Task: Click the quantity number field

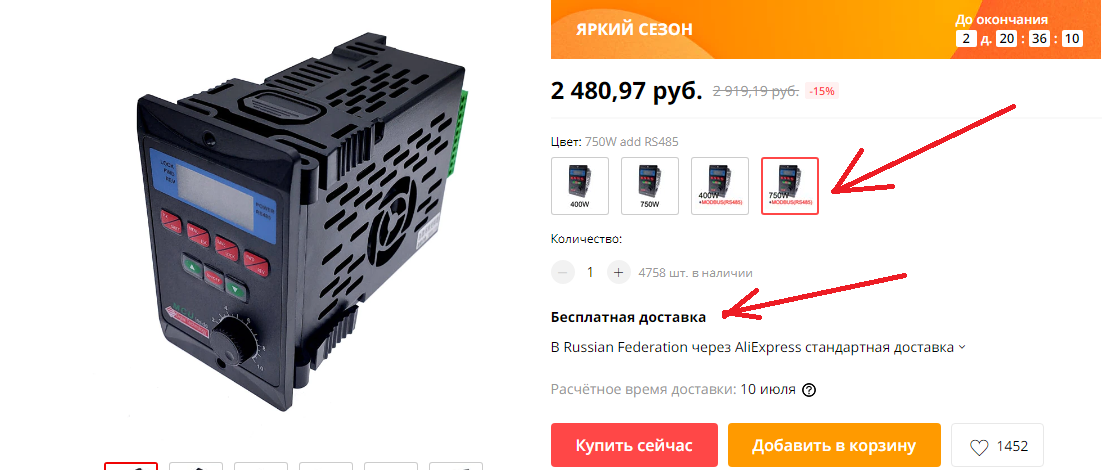Action: tap(591, 273)
